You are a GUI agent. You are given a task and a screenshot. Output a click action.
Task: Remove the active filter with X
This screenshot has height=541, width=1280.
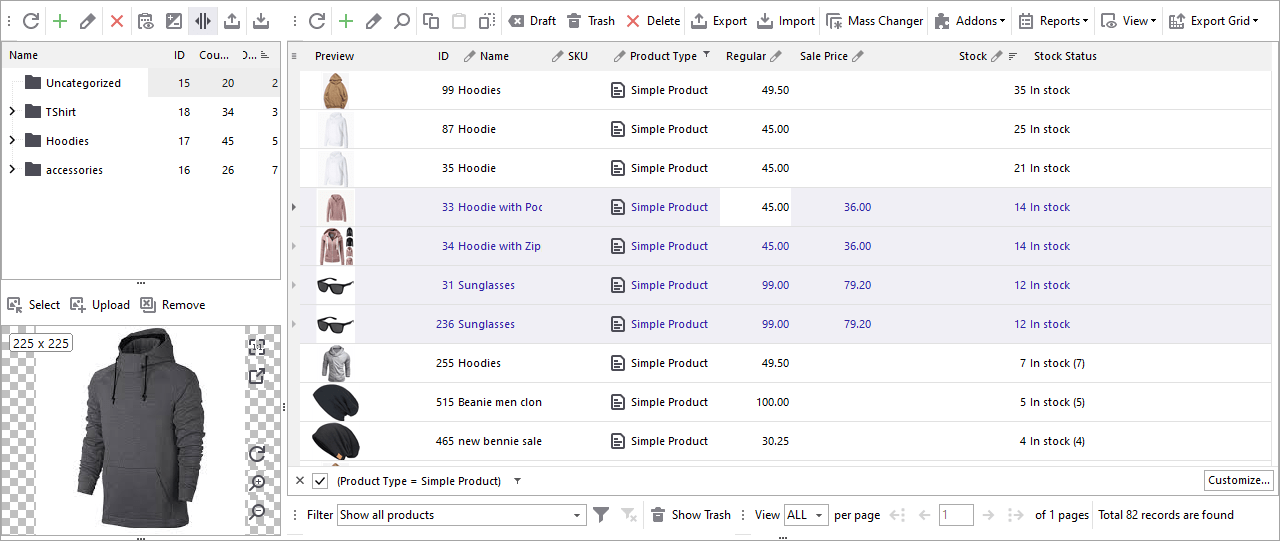(300, 481)
